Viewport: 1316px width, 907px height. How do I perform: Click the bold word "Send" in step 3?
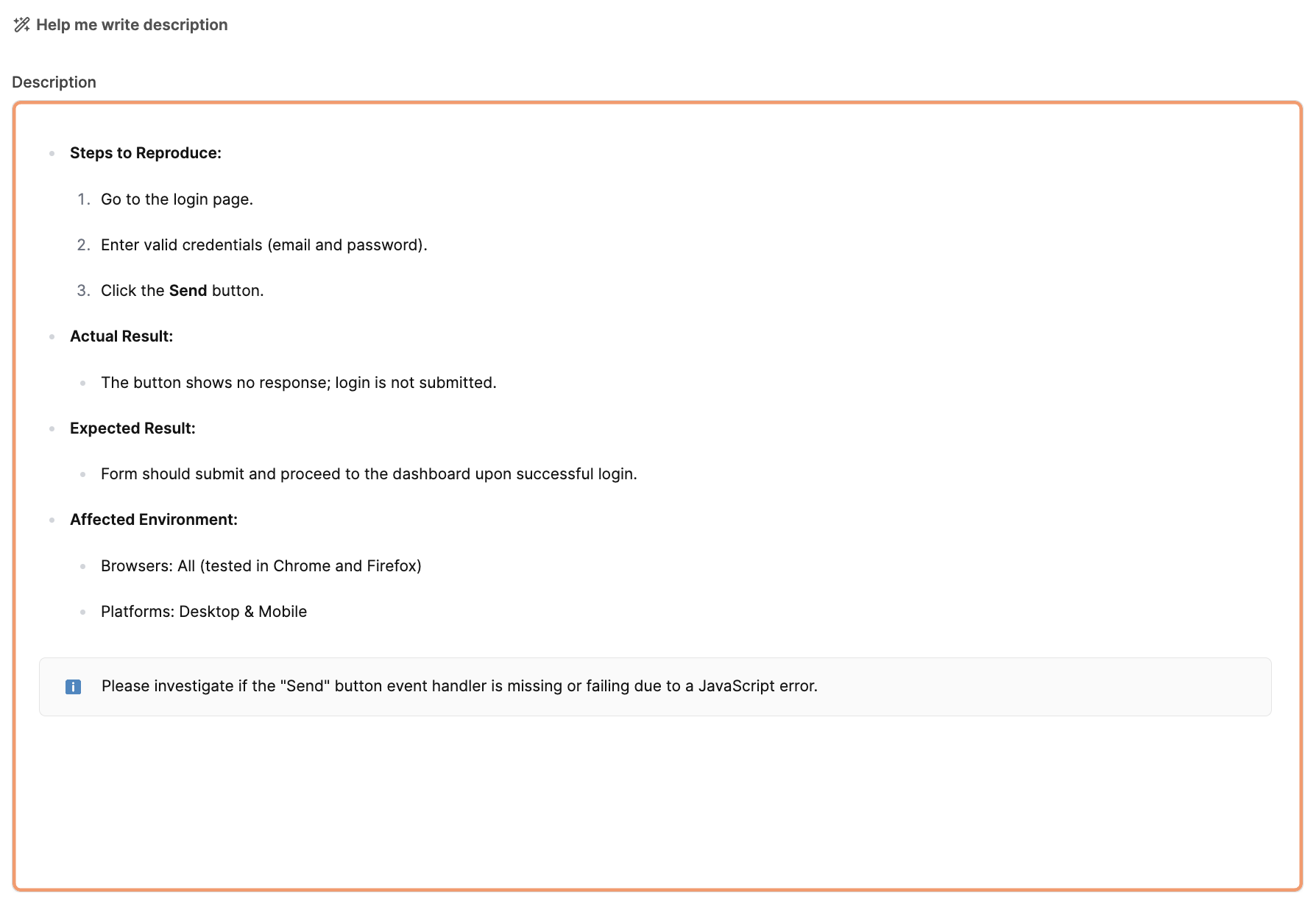point(188,291)
